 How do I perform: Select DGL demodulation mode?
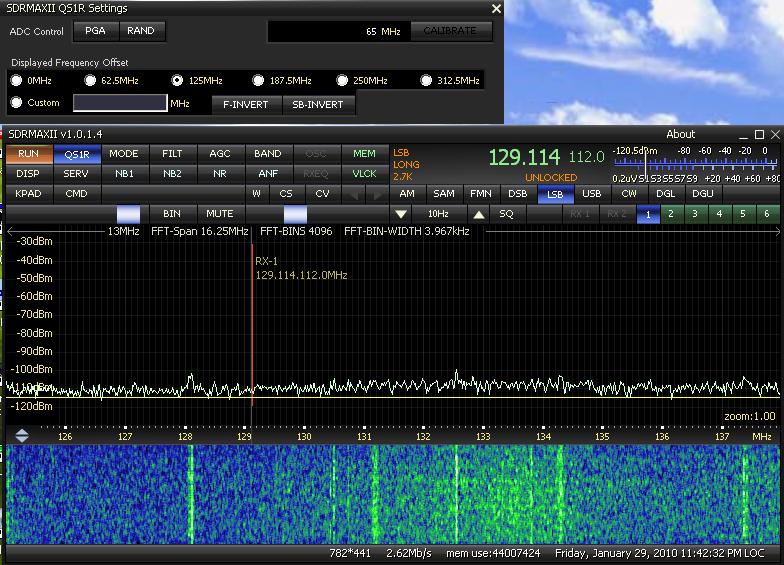point(666,194)
